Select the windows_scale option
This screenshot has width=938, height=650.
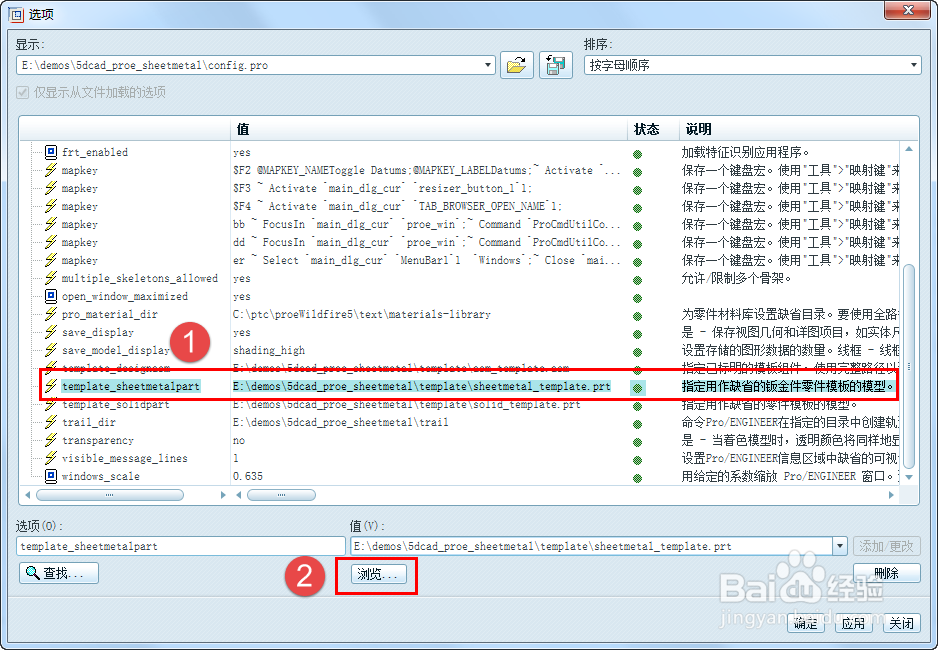point(100,476)
